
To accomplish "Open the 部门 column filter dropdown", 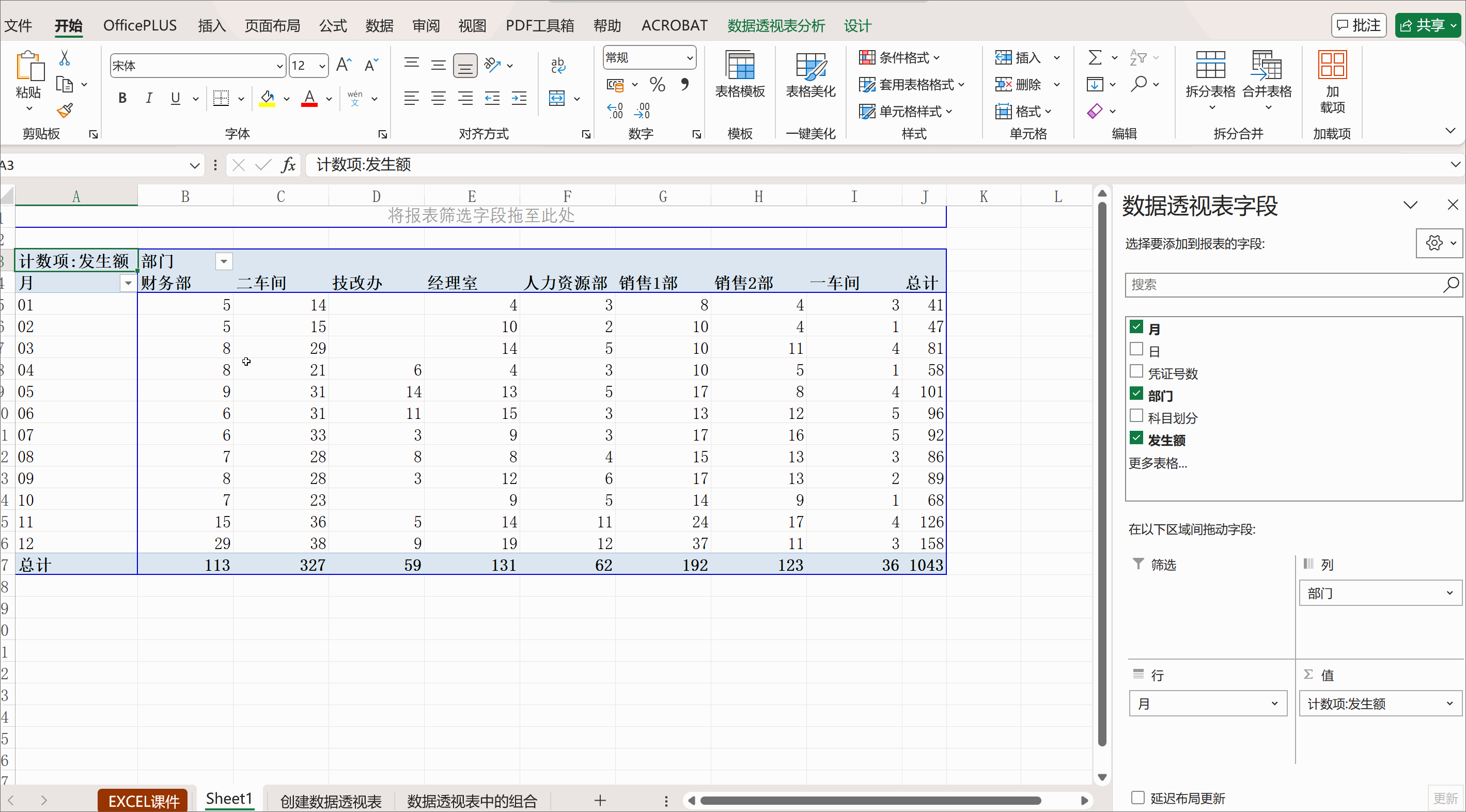I will (x=224, y=261).
